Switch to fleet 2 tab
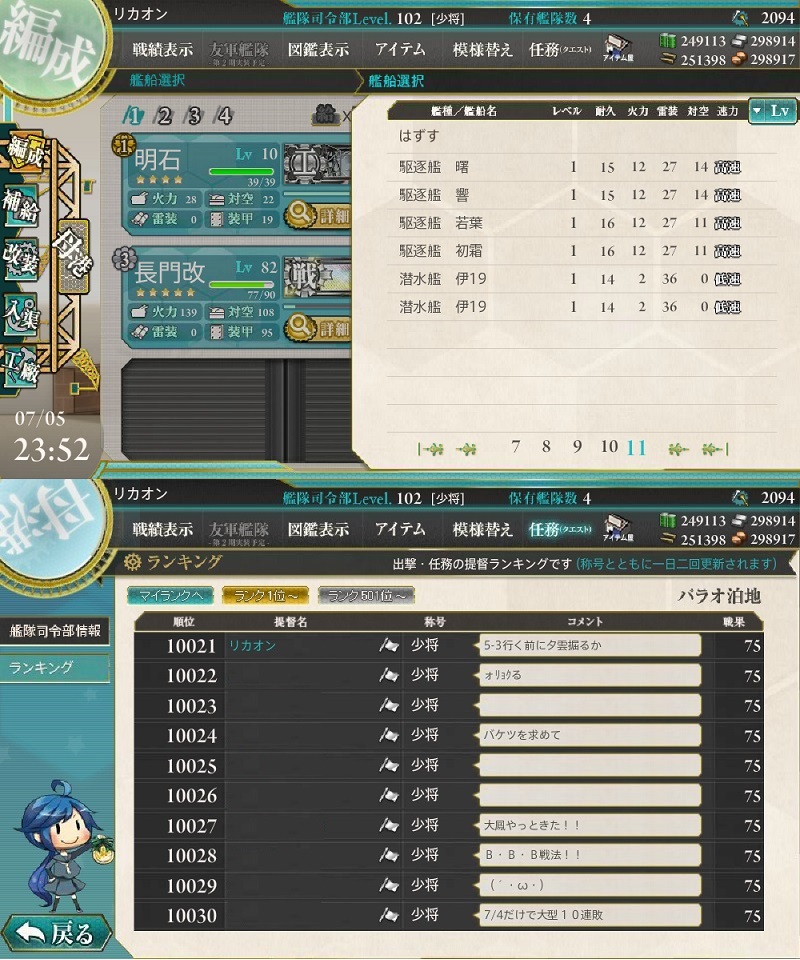This screenshot has height=960, width=800. point(163,115)
